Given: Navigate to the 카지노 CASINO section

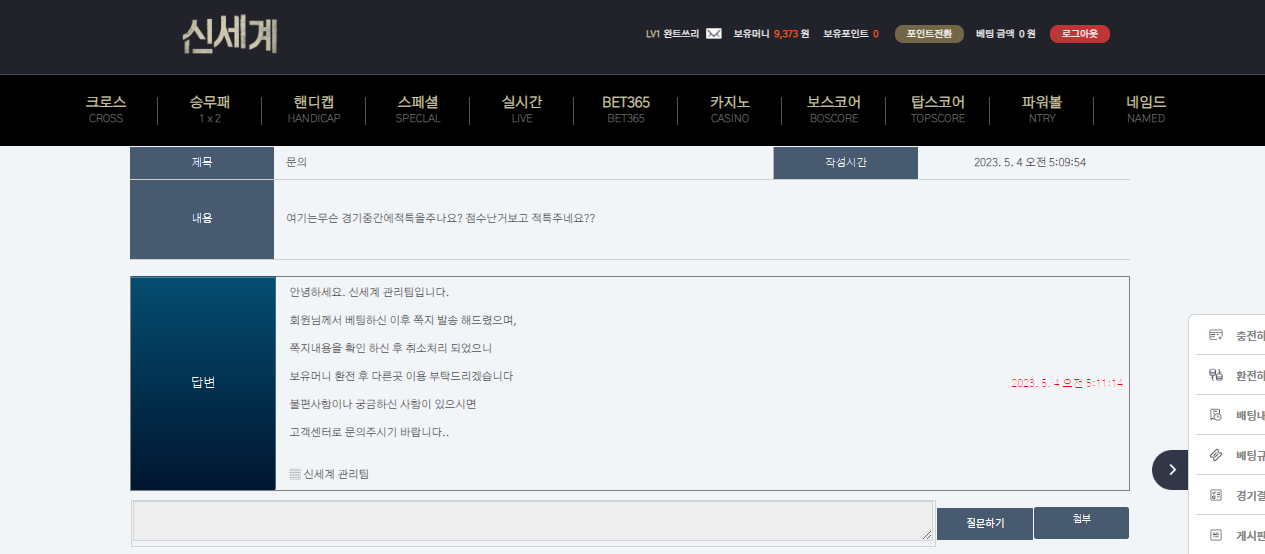Looking at the screenshot, I should click(729, 109).
